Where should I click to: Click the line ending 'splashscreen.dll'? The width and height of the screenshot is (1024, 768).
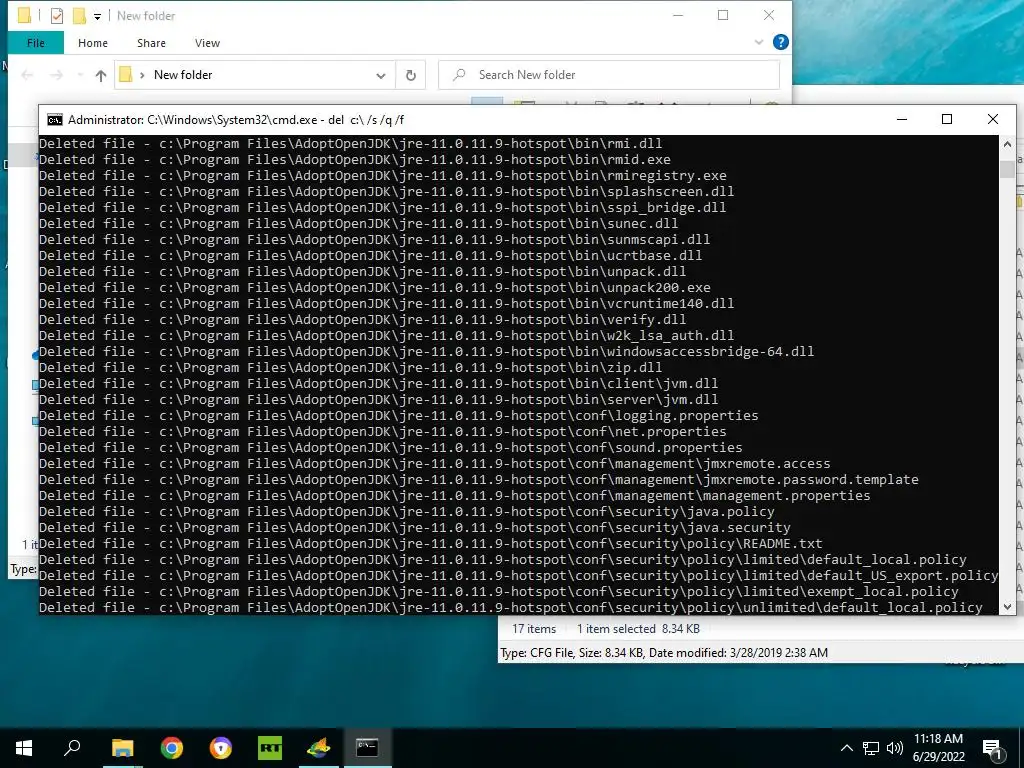(387, 191)
